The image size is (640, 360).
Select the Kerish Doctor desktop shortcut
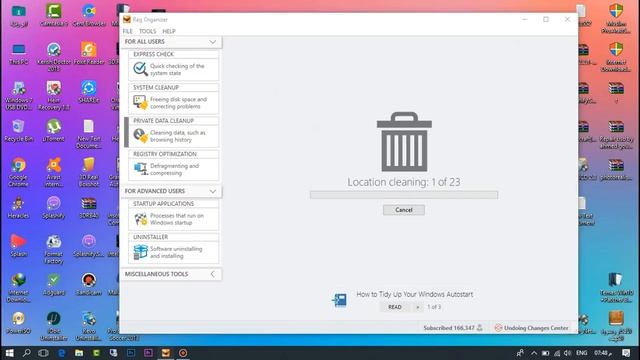coord(53,57)
